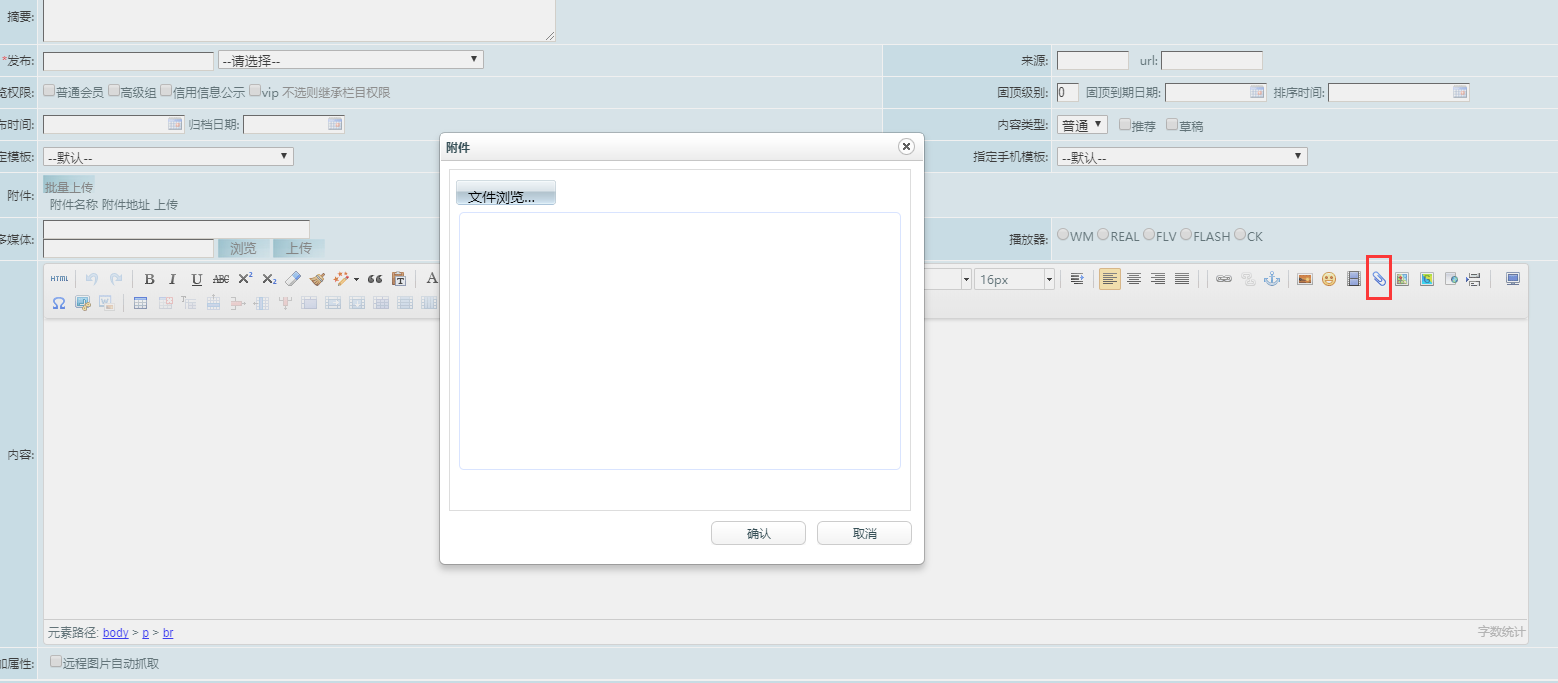Align text right

(1158, 279)
